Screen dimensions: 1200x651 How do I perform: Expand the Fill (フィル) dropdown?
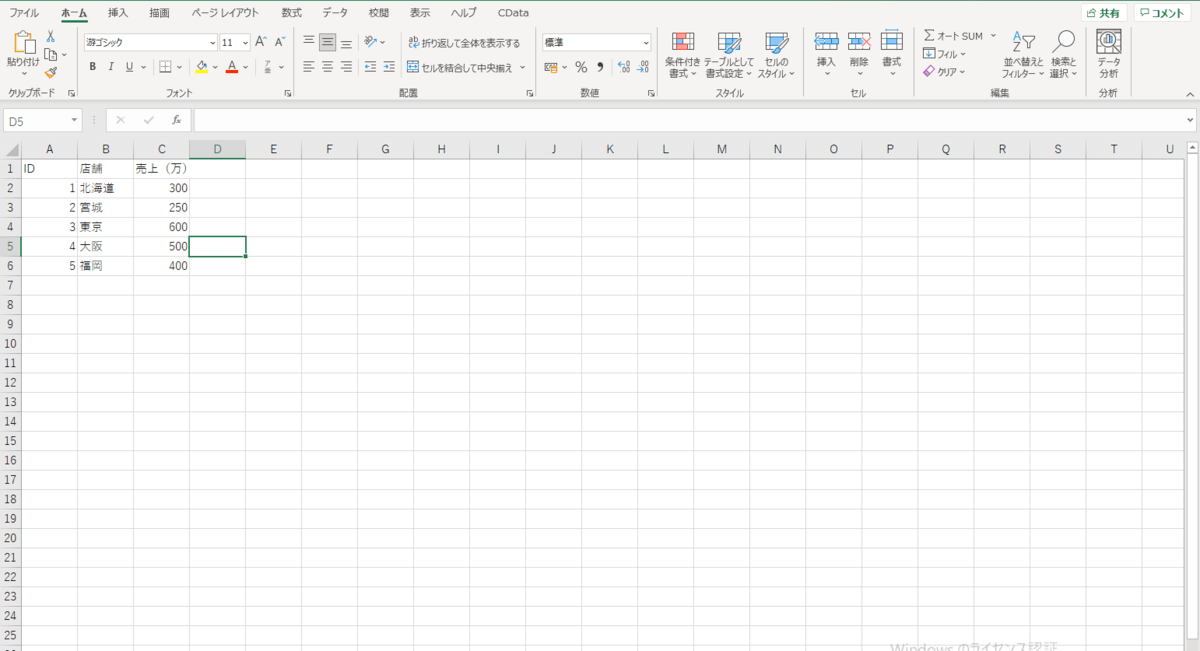click(x=963, y=54)
